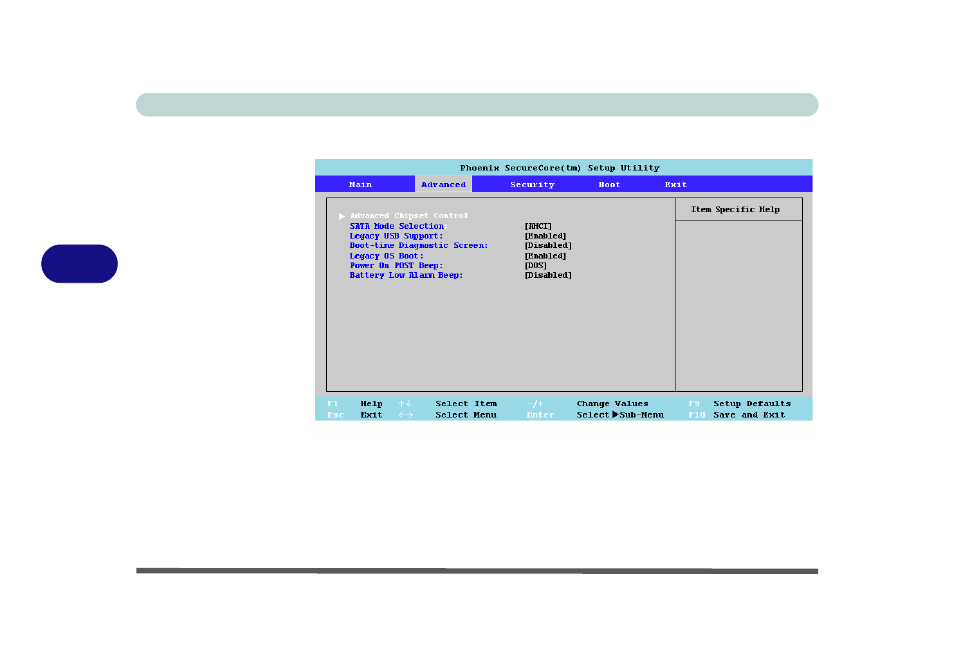Click the F10 Save and Exit hint

(x=737, y=415)
